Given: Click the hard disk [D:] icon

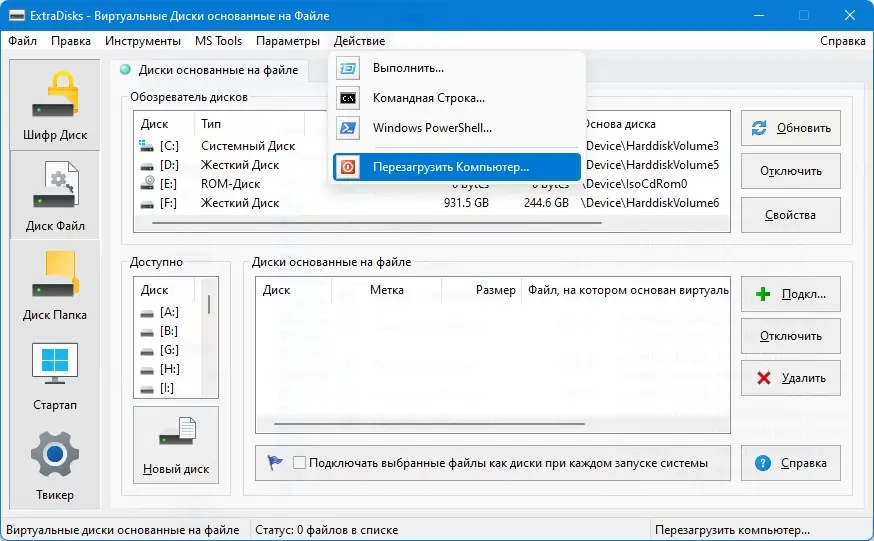Looking at the screenshot, I should coord(147,165).
